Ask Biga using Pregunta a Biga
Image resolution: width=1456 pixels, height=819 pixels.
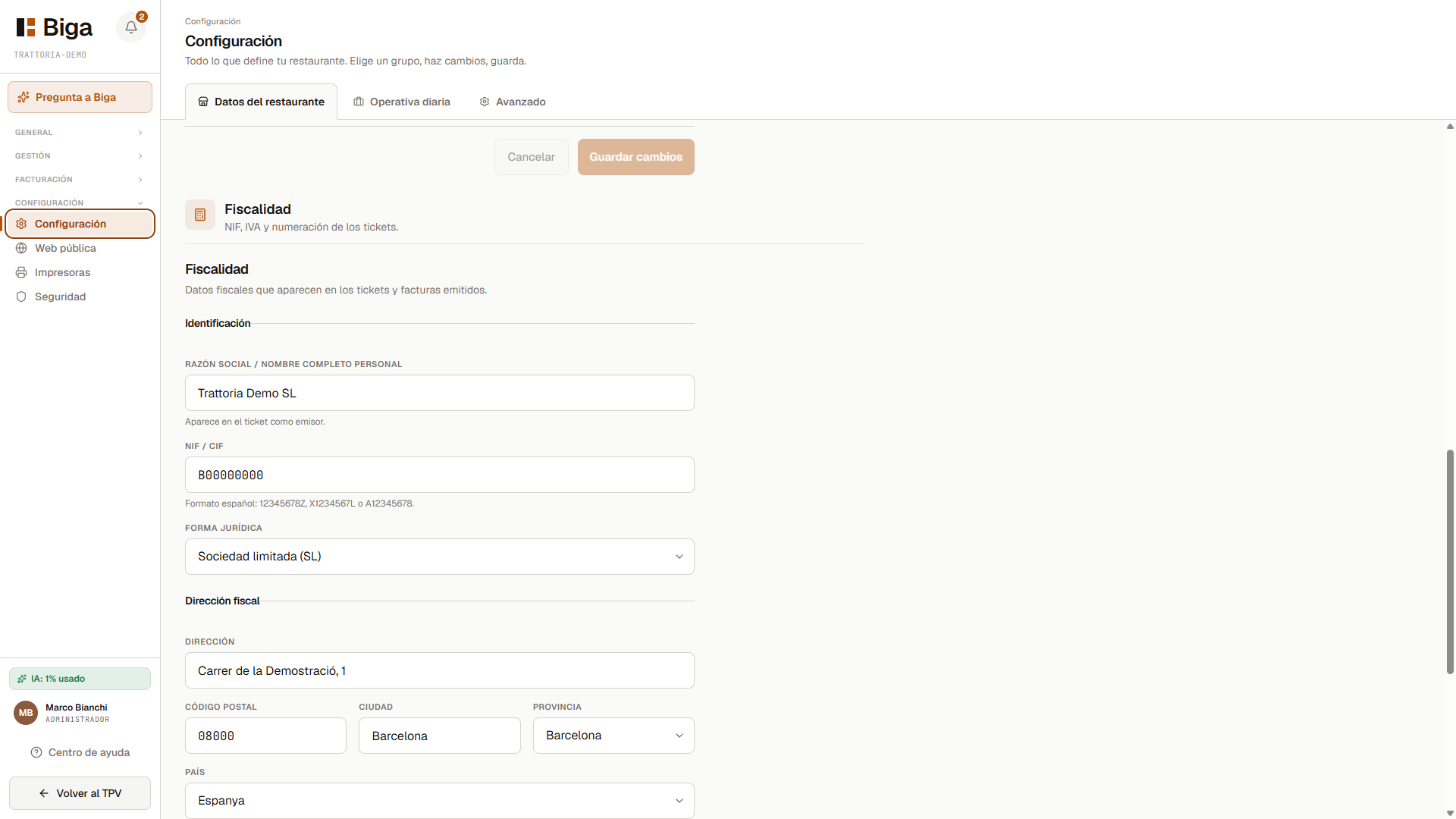80,97
